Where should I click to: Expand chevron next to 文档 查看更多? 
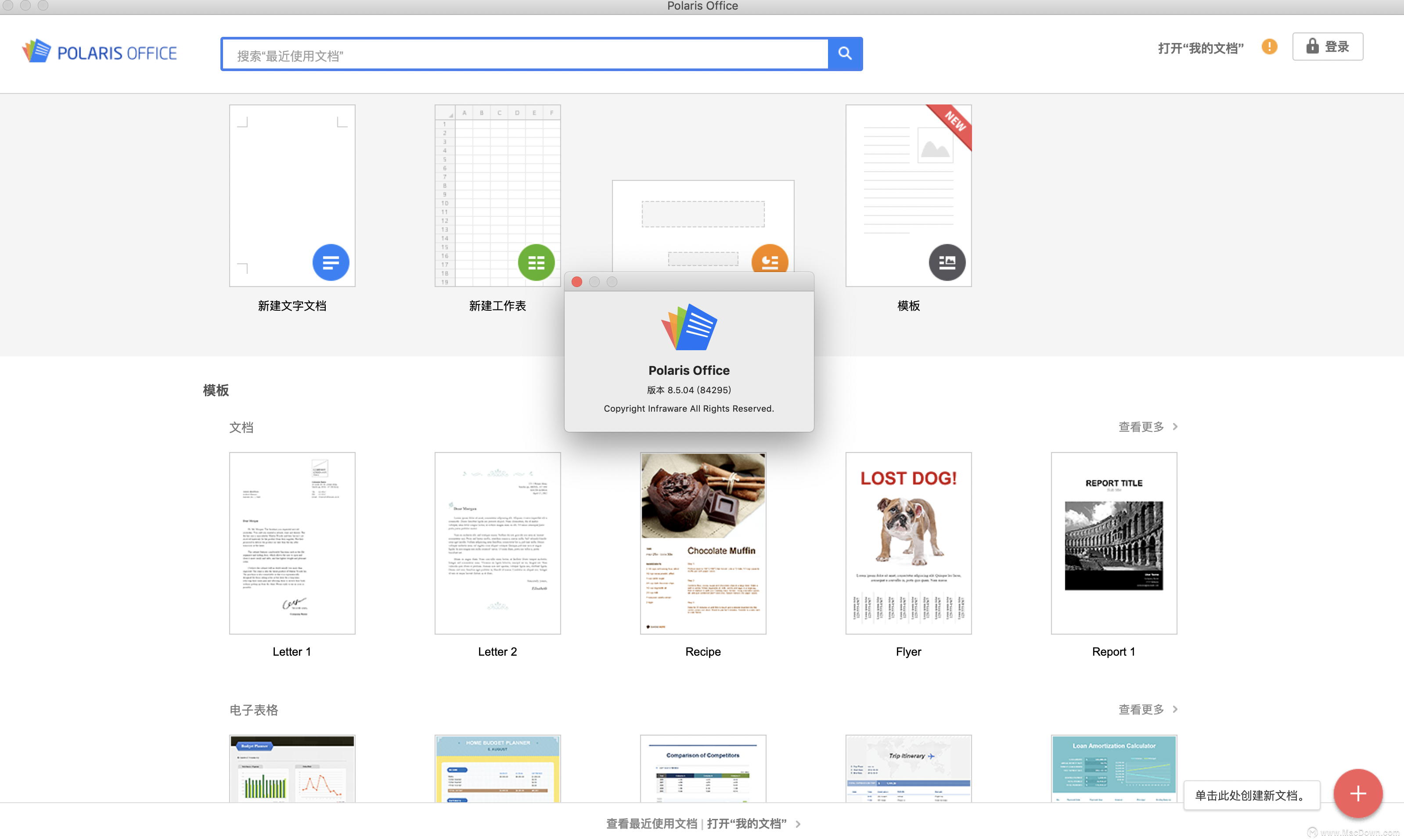(1175, 427)
